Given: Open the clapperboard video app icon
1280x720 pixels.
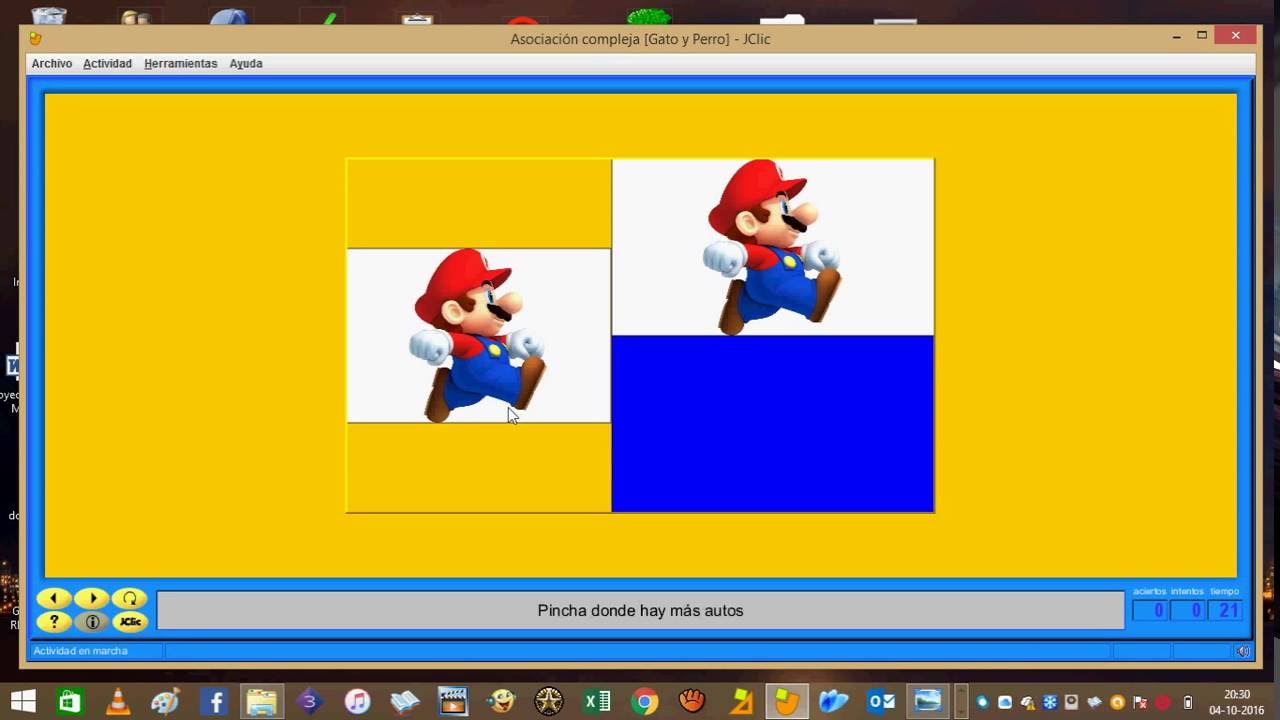Looking at the screenshot, I should tap(453, 701).
